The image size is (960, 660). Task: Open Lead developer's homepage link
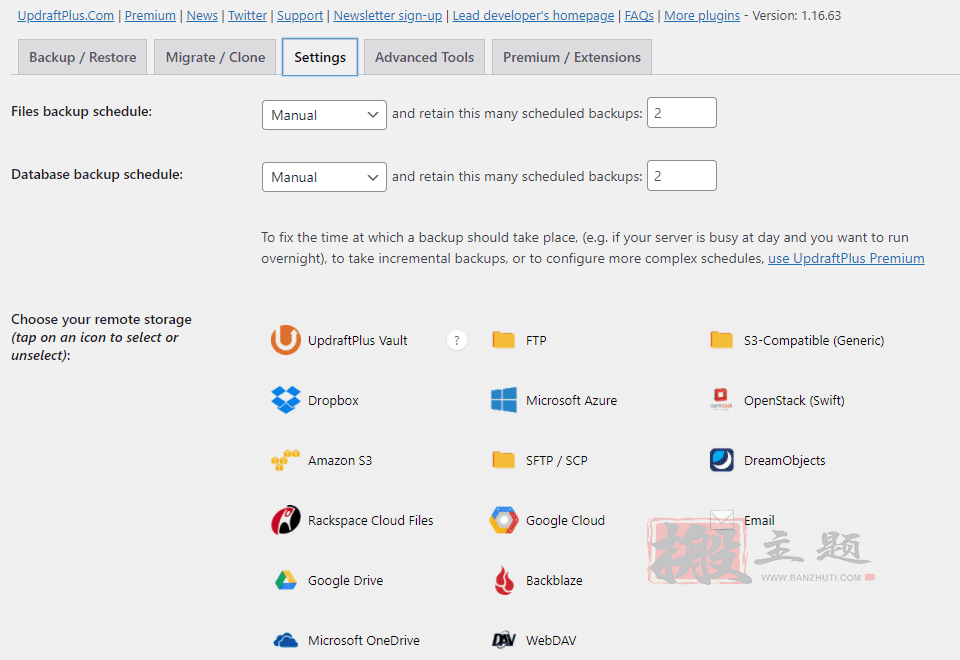point(533,16)
